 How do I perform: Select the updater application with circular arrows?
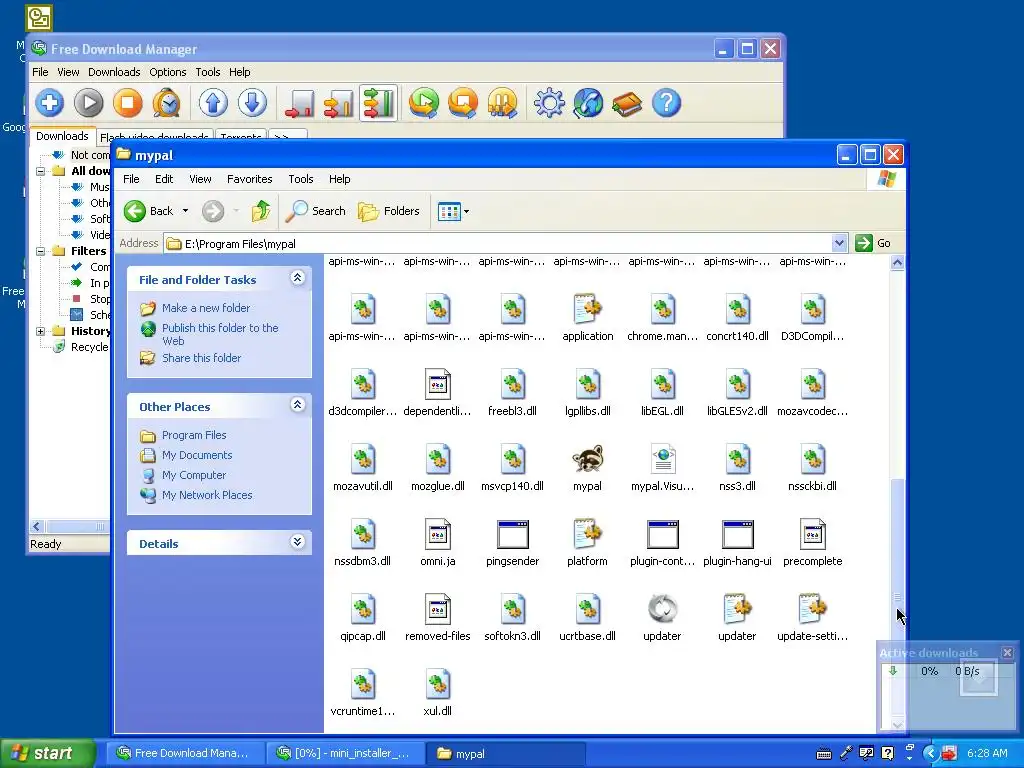point(662,618)
